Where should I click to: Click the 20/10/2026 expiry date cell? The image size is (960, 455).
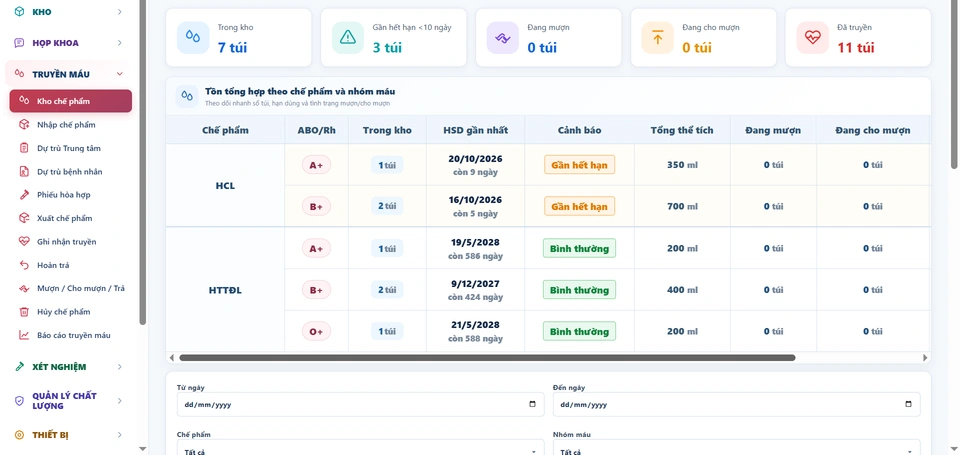(x=475, y=165)
